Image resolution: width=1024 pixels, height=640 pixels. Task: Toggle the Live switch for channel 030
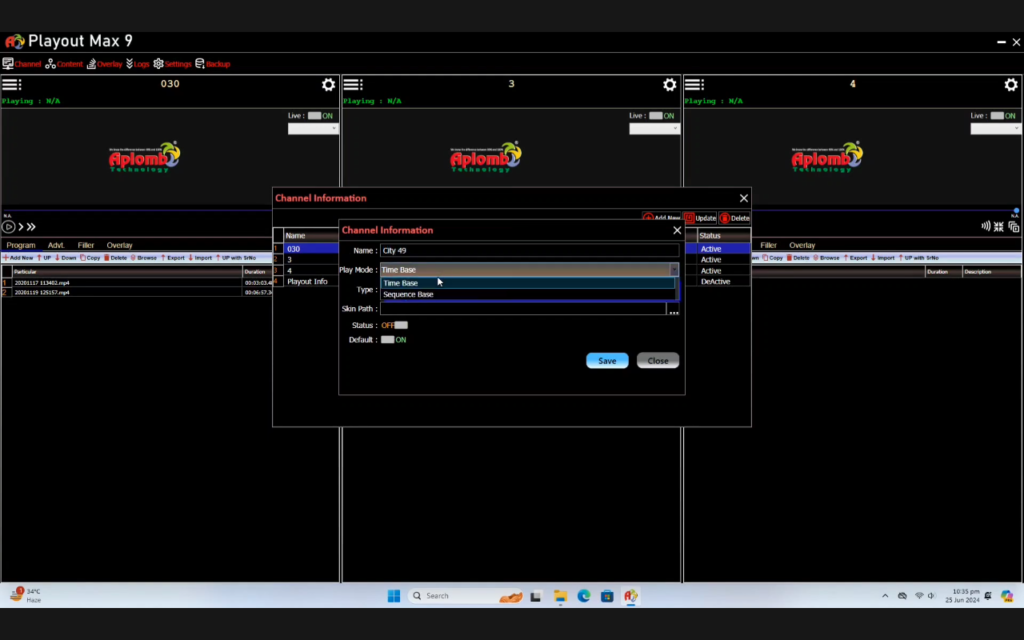pyautogui.click(x=315, y=116)
